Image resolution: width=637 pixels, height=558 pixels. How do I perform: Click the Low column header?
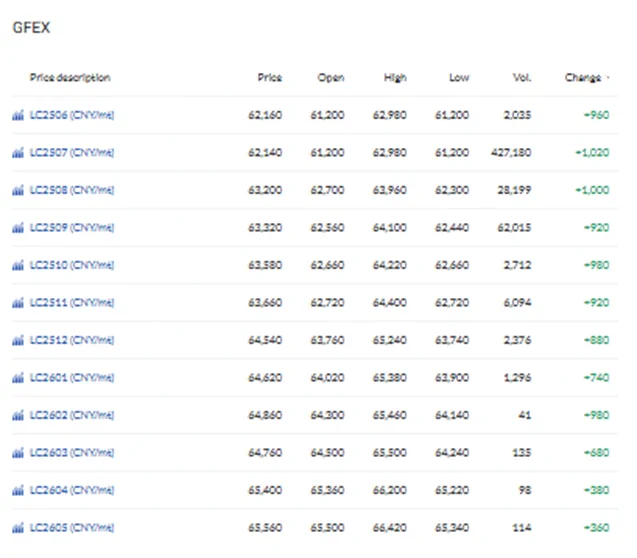point(459,77)
